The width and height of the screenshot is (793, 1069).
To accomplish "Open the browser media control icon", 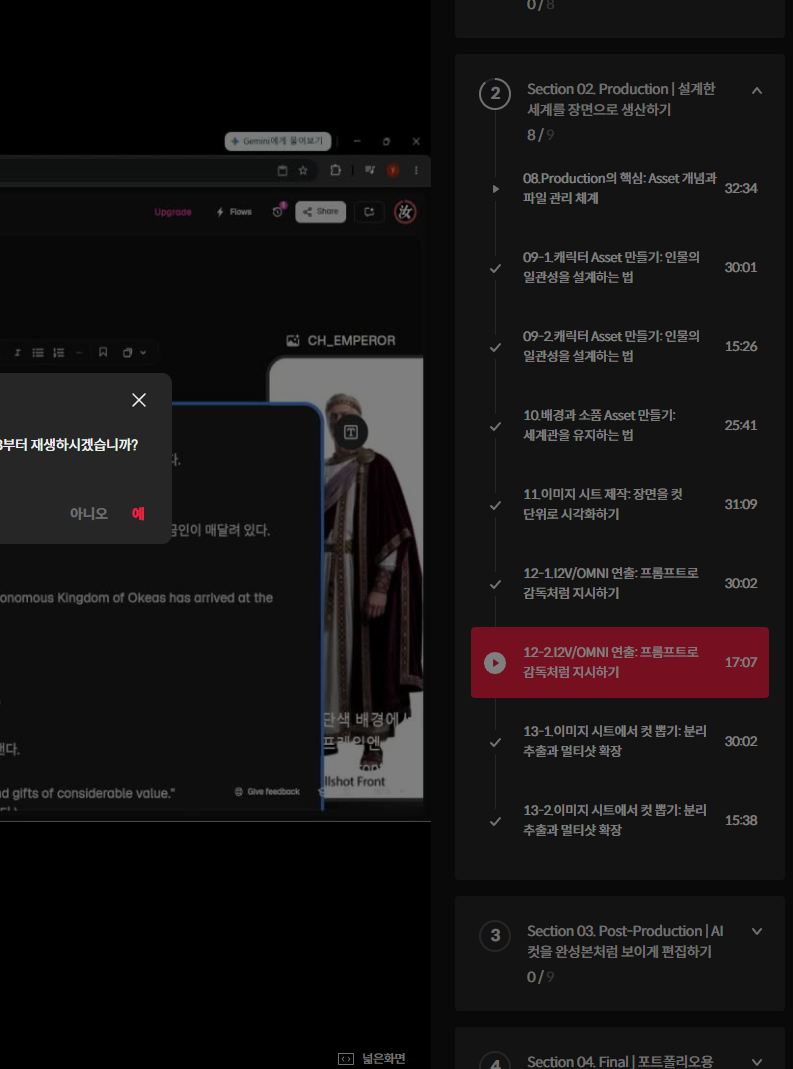I will [370, 170].
